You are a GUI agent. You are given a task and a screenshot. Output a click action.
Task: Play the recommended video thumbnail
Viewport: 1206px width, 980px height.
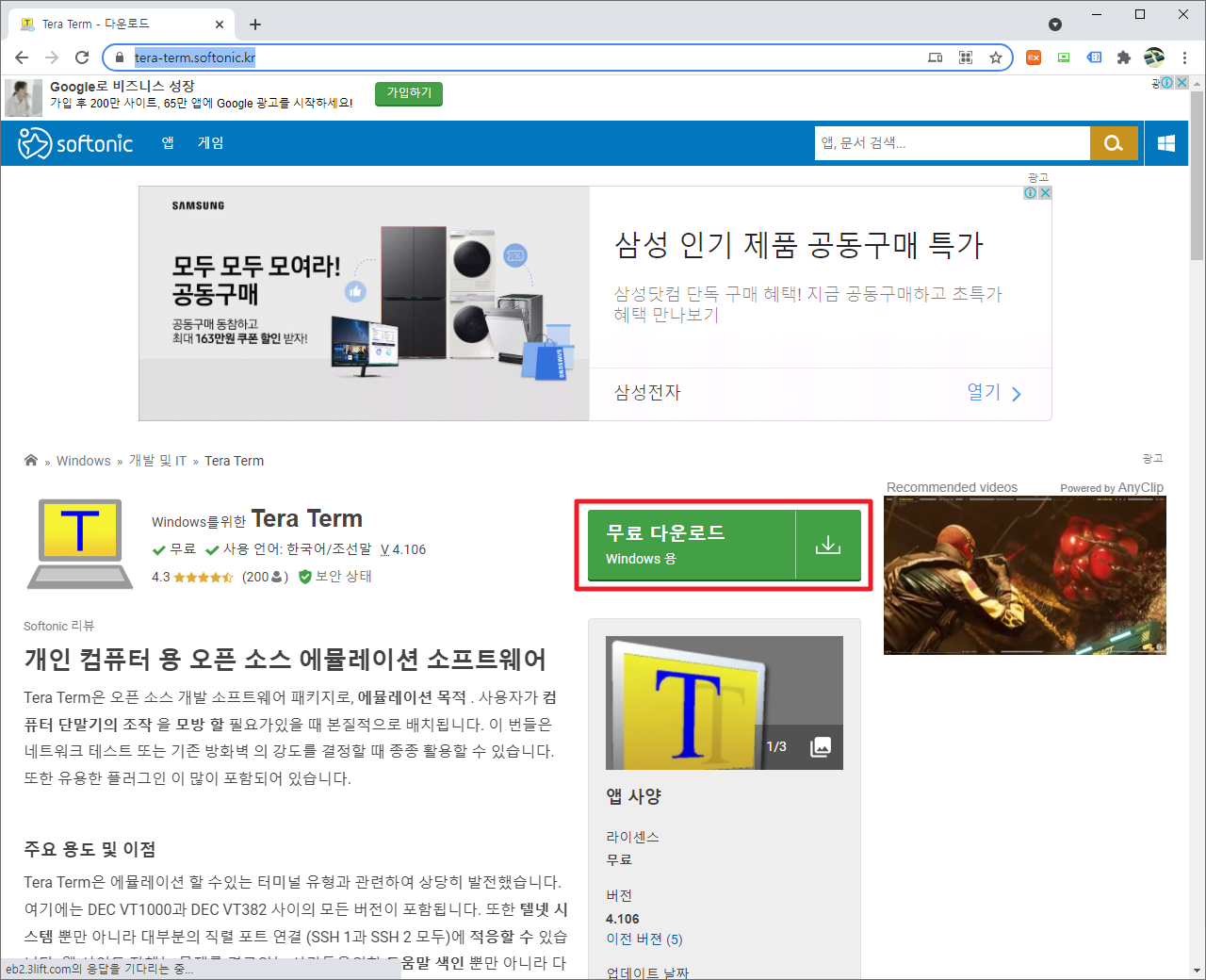[x=1025, y=575]
